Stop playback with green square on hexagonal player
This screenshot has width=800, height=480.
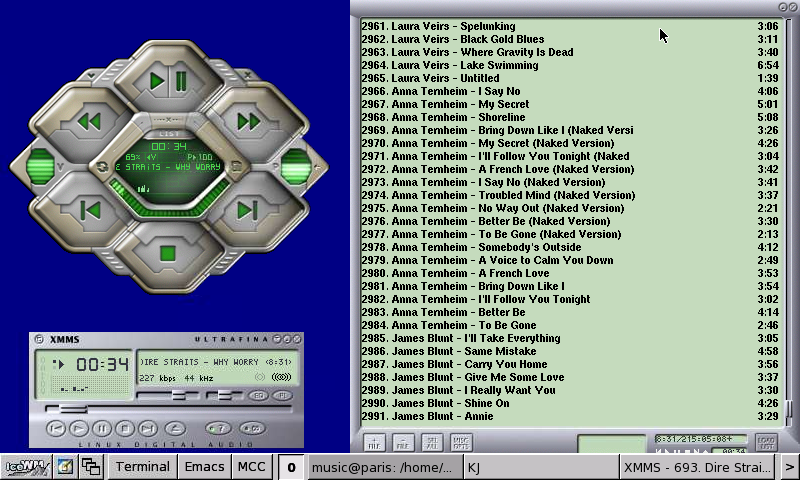168,254
